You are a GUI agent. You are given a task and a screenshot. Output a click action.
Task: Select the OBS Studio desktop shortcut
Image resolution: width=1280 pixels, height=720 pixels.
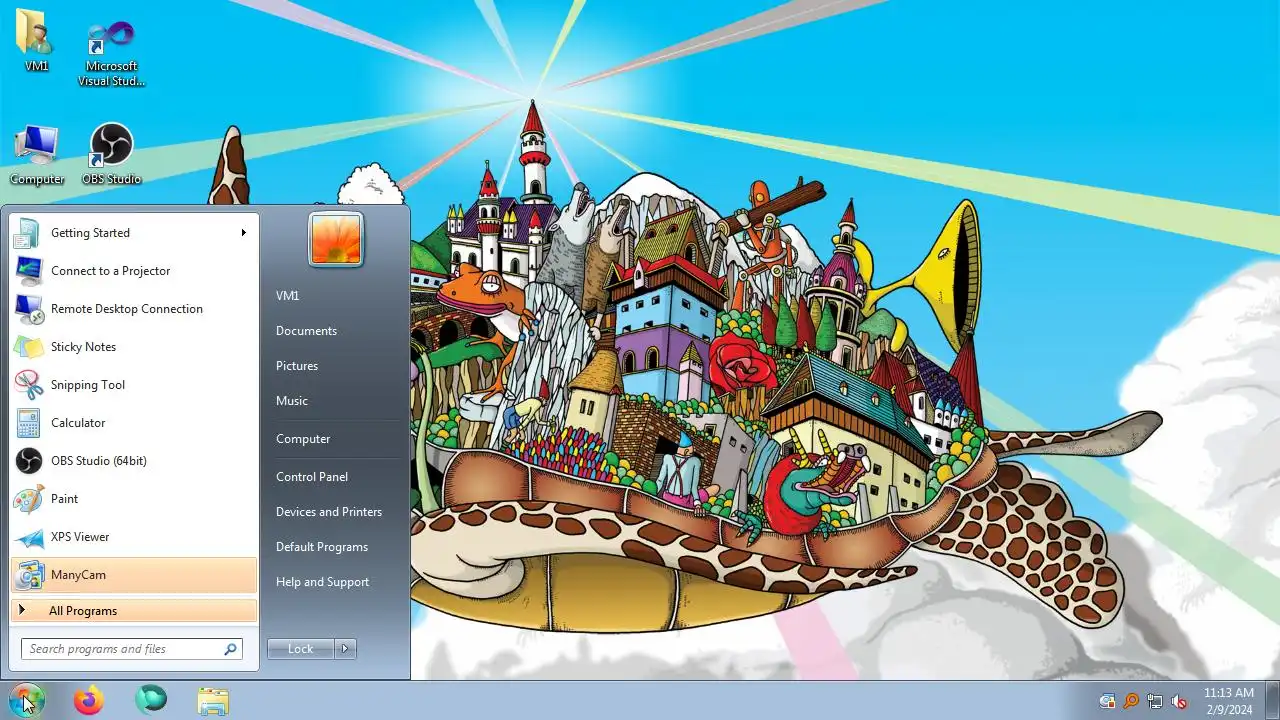pos(111,155)
